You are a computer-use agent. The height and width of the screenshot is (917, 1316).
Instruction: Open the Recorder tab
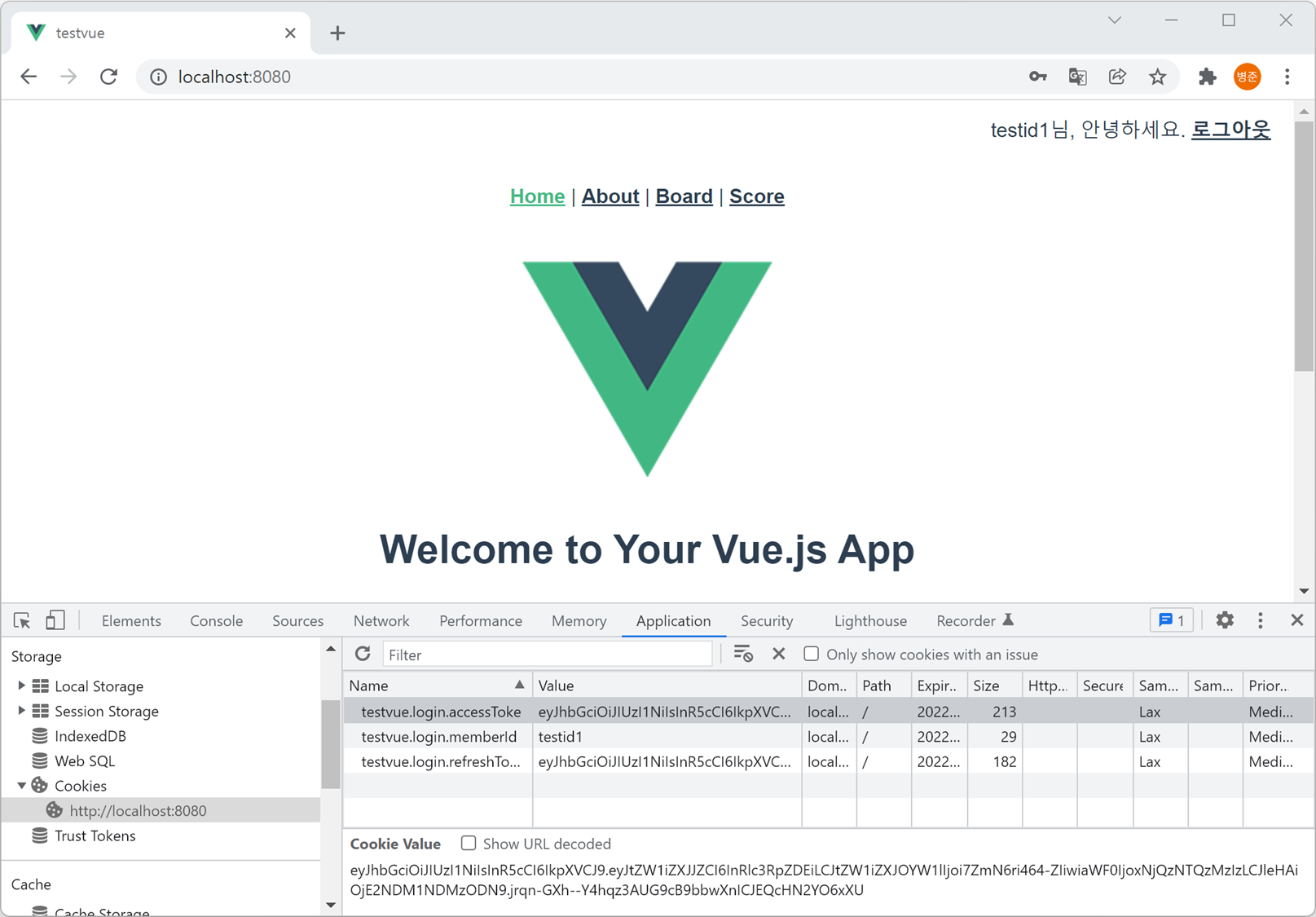[x=975, y=620]
